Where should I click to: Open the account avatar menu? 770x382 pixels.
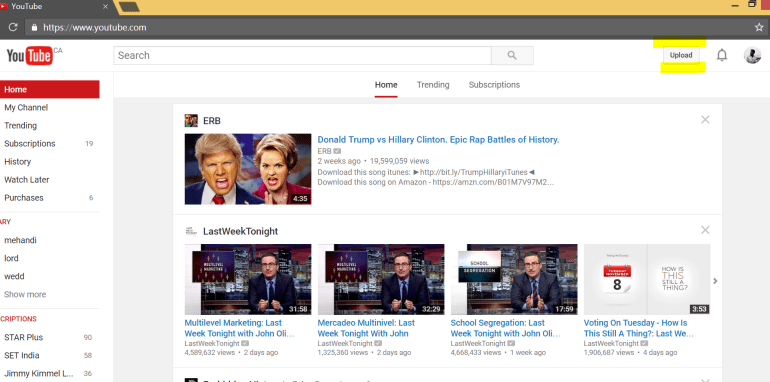(x=752, y=55)
